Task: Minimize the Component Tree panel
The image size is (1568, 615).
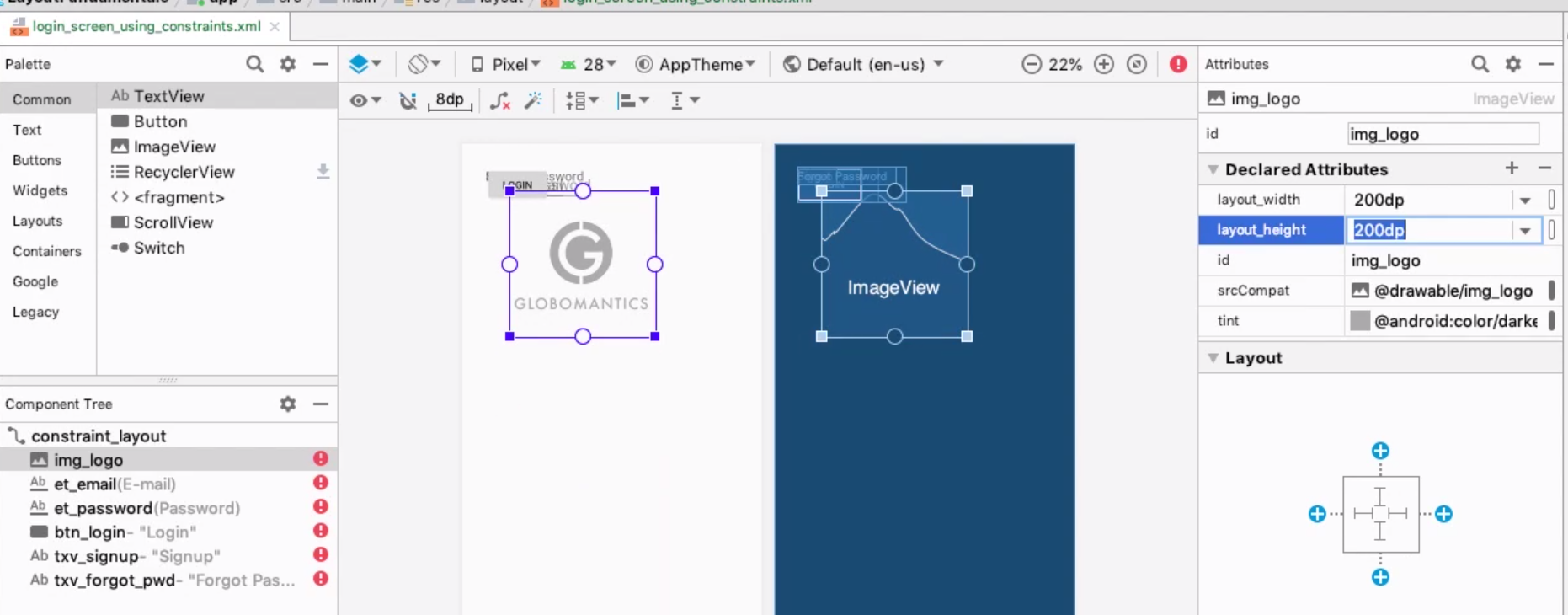Action: click(x=321, y=404)
